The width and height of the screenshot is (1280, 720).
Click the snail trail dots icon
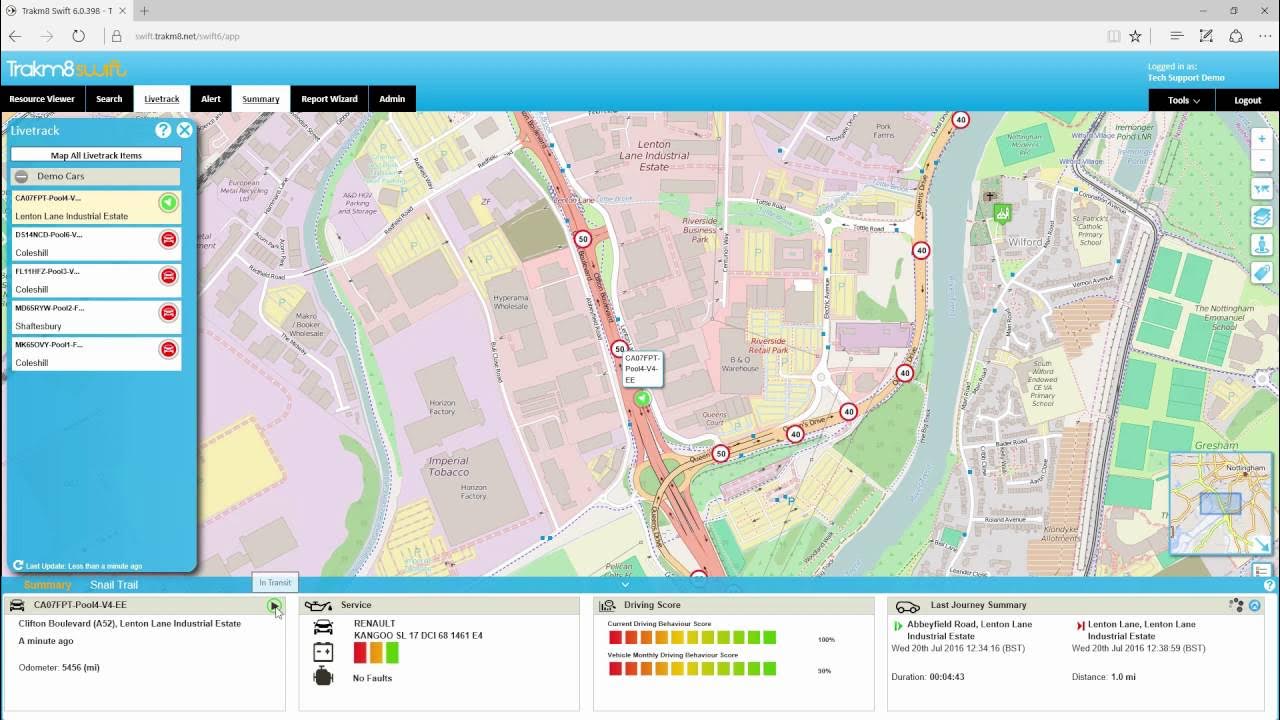pos(1237,605)
